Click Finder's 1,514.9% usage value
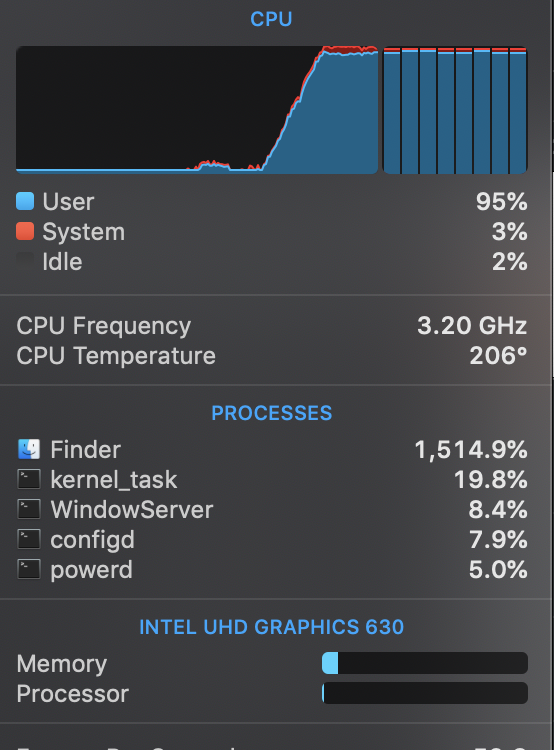 pyautogui.click(x=471, y=450)
